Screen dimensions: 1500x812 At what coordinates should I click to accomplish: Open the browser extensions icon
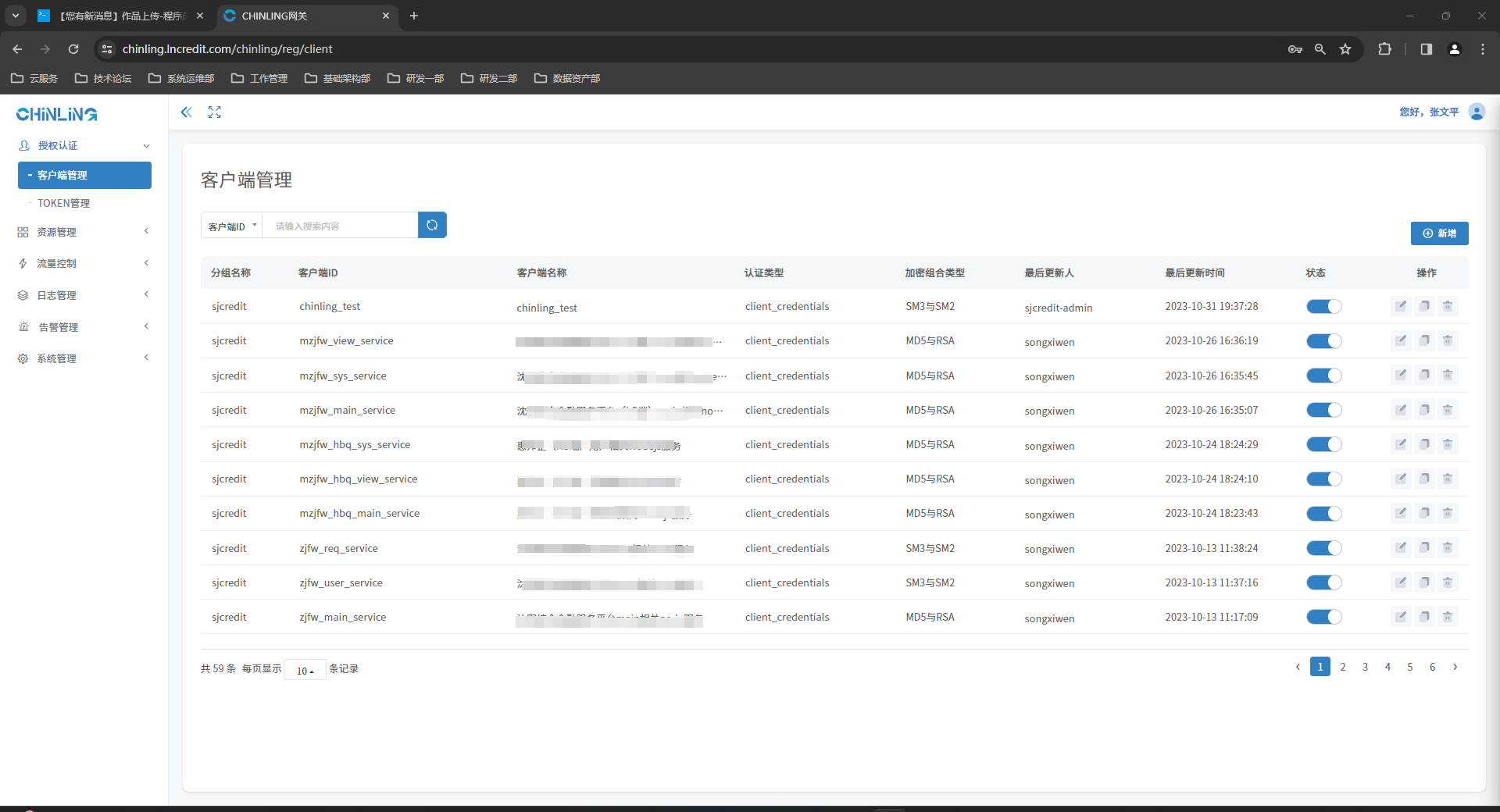tap(1384, 49)
